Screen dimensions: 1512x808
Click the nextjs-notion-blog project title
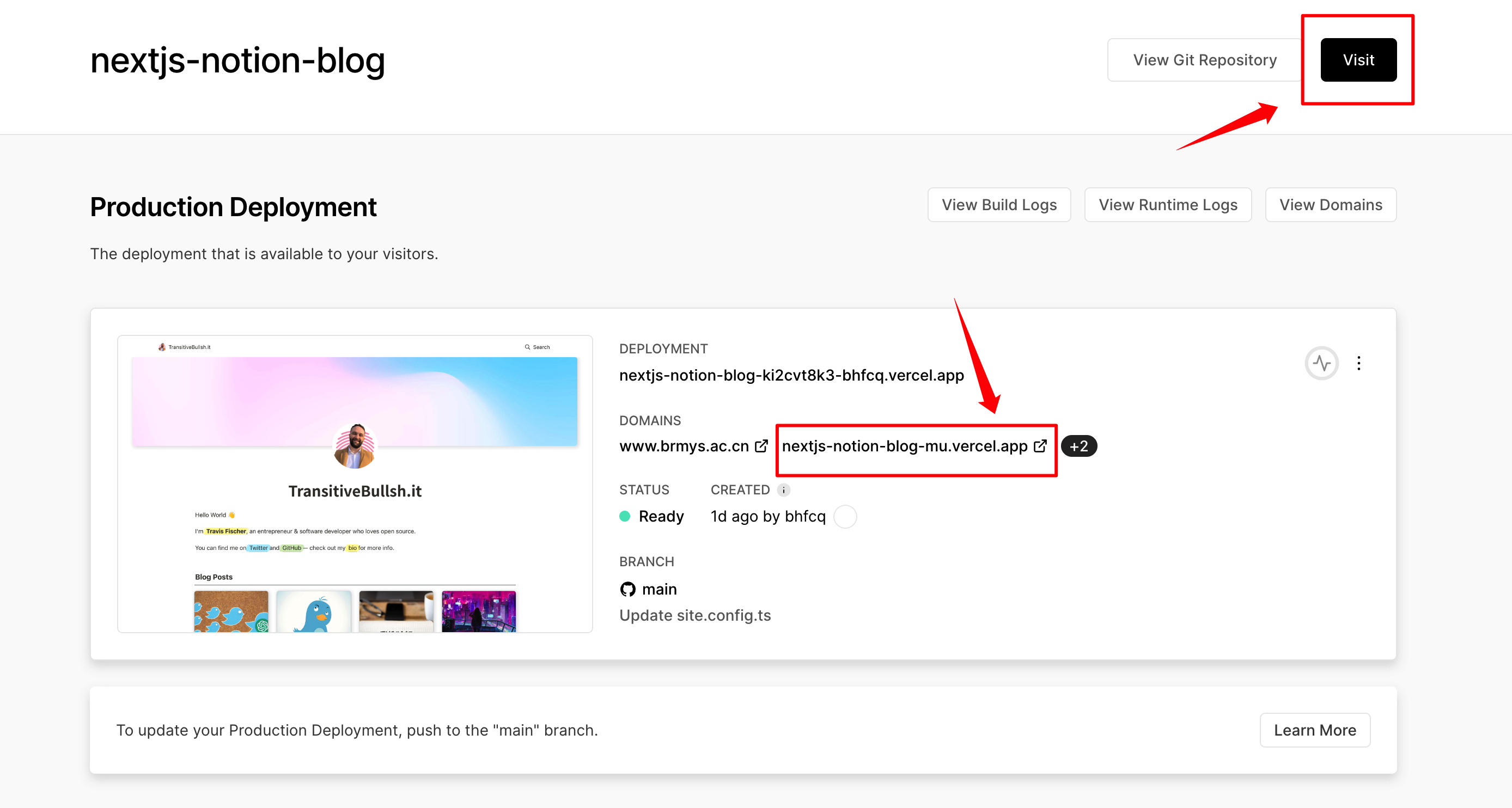[x=237, y=60]
